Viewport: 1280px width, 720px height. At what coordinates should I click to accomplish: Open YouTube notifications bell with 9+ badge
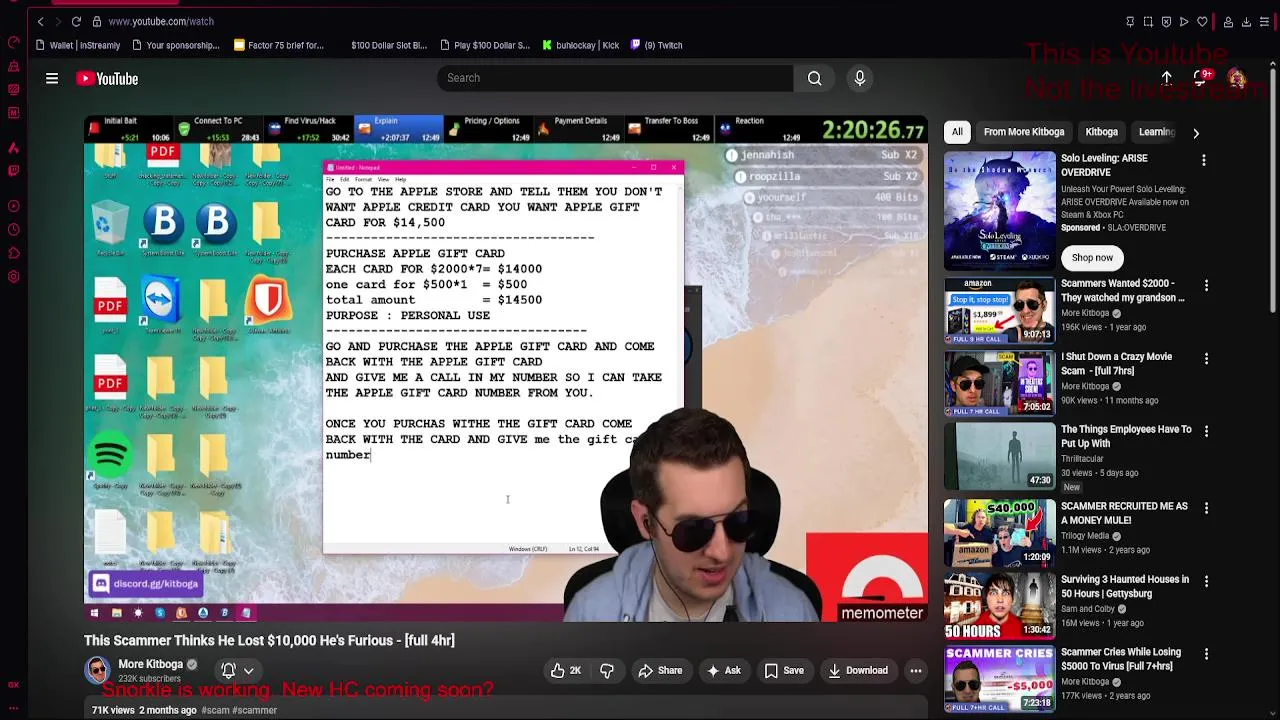pyautogui.click(x=1202, y=78)
